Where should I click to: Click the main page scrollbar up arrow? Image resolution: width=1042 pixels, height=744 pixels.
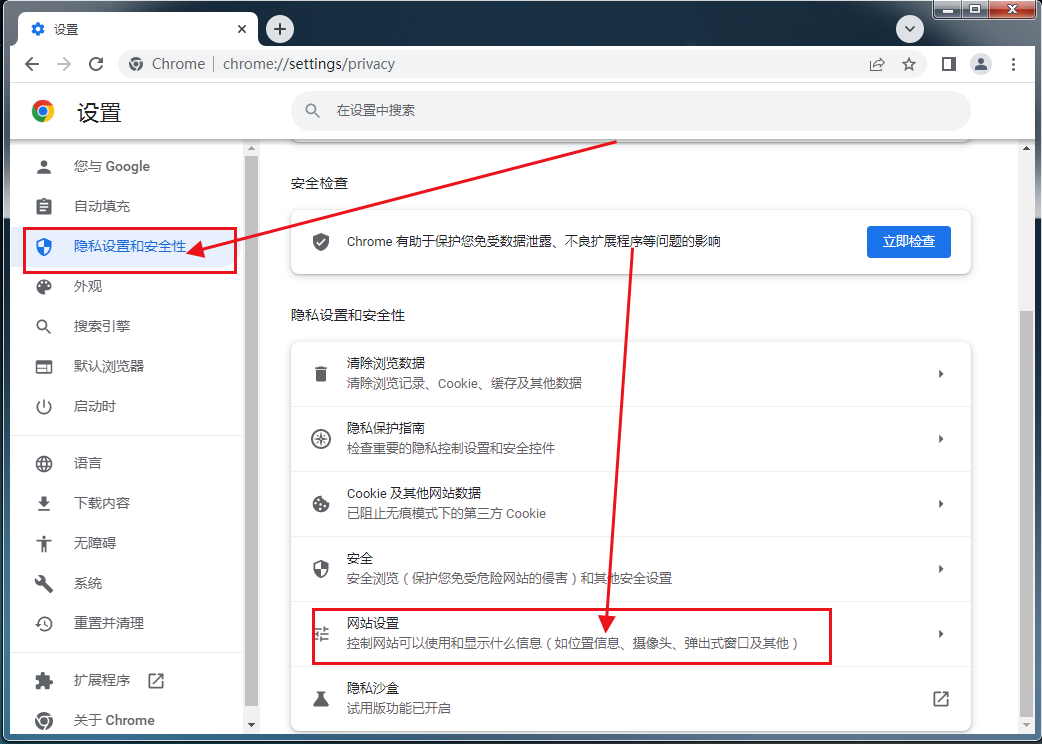coord(1026,148)
